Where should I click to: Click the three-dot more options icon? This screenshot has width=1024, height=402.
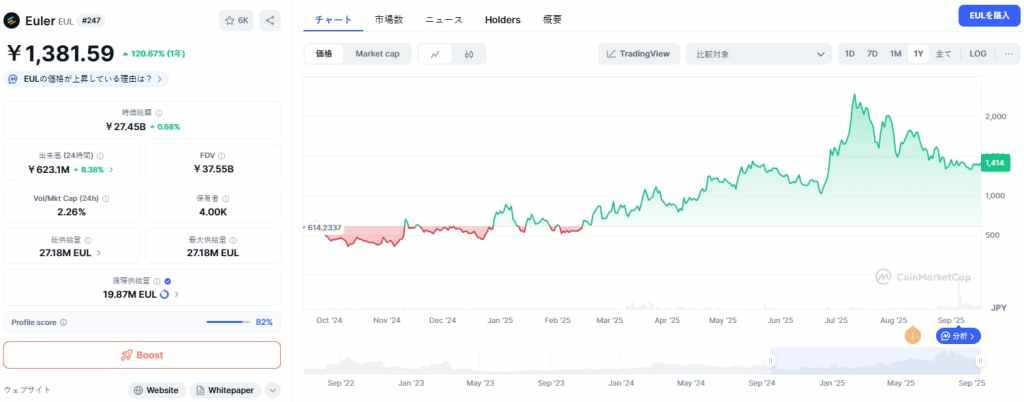(1005, 54)
